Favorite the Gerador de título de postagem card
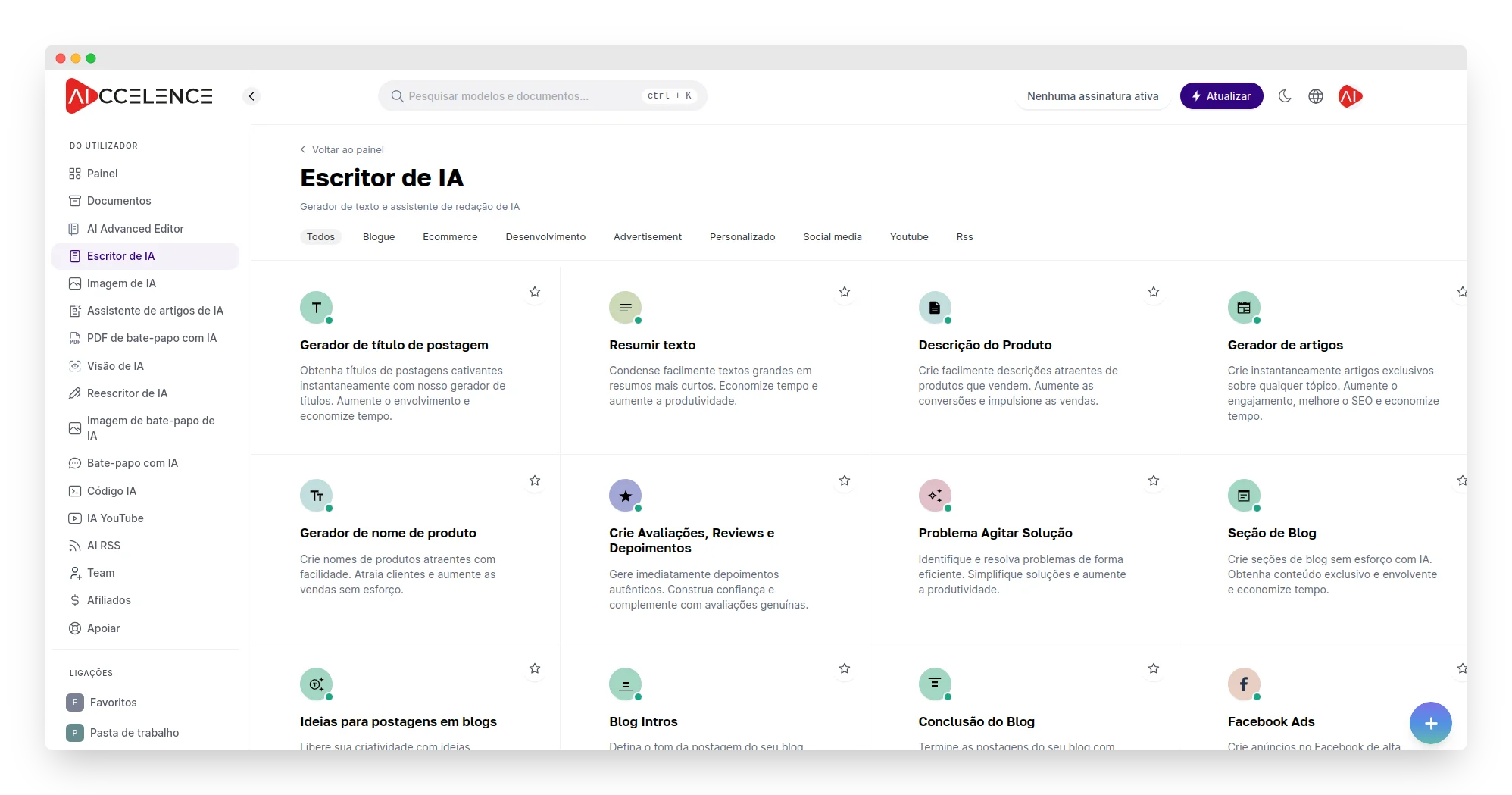Image resolution: width=1512 pixels, height=795 pixels. (x=535, y=292)
